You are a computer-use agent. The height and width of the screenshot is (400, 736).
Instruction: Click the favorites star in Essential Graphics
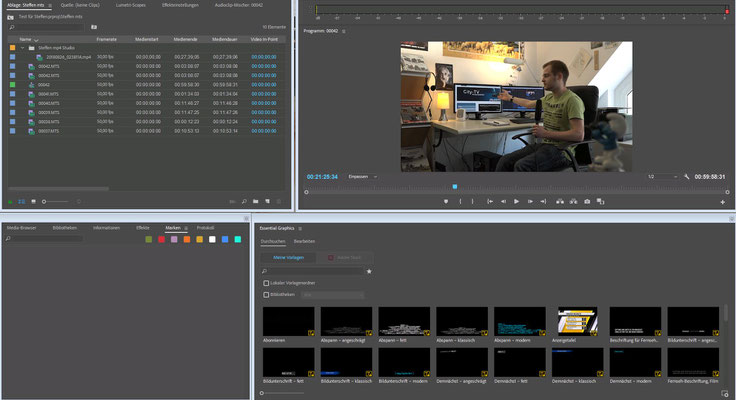click(x=369, y=271)
